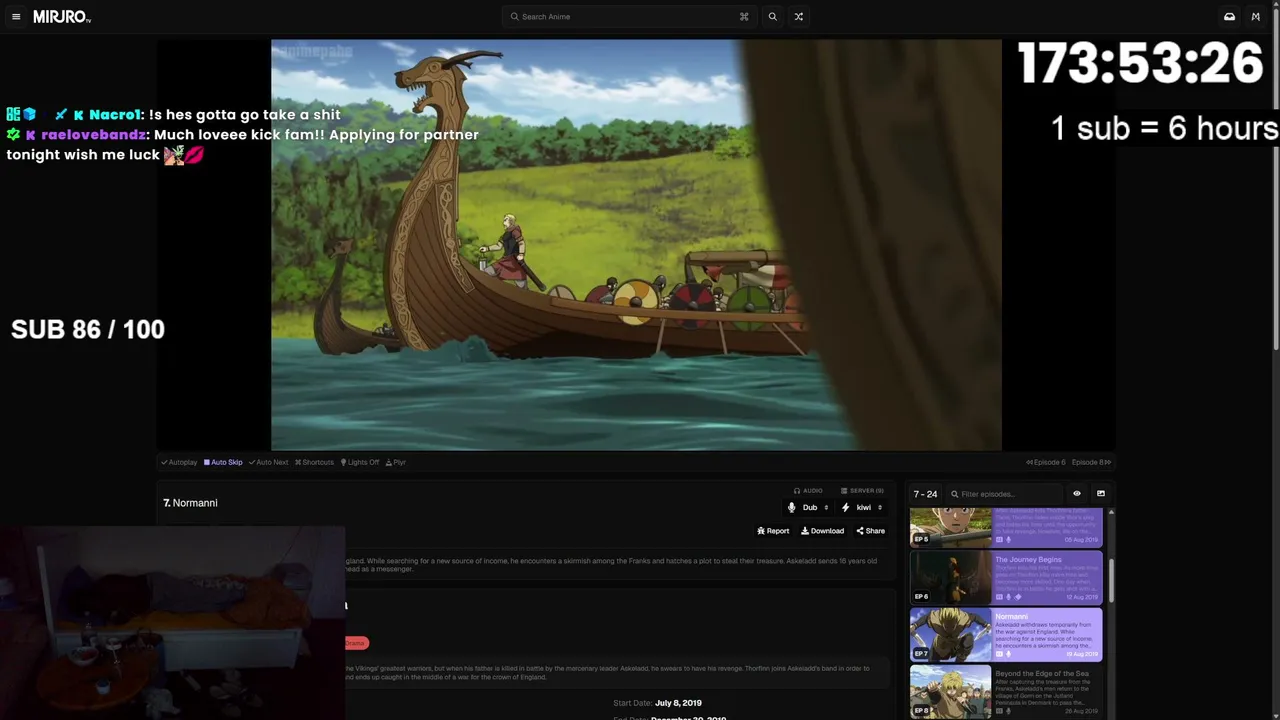The height and width of the screenshot is (720, 1280).
Task: Open the profile avatar menu
Action: (x=1256, y=17)
